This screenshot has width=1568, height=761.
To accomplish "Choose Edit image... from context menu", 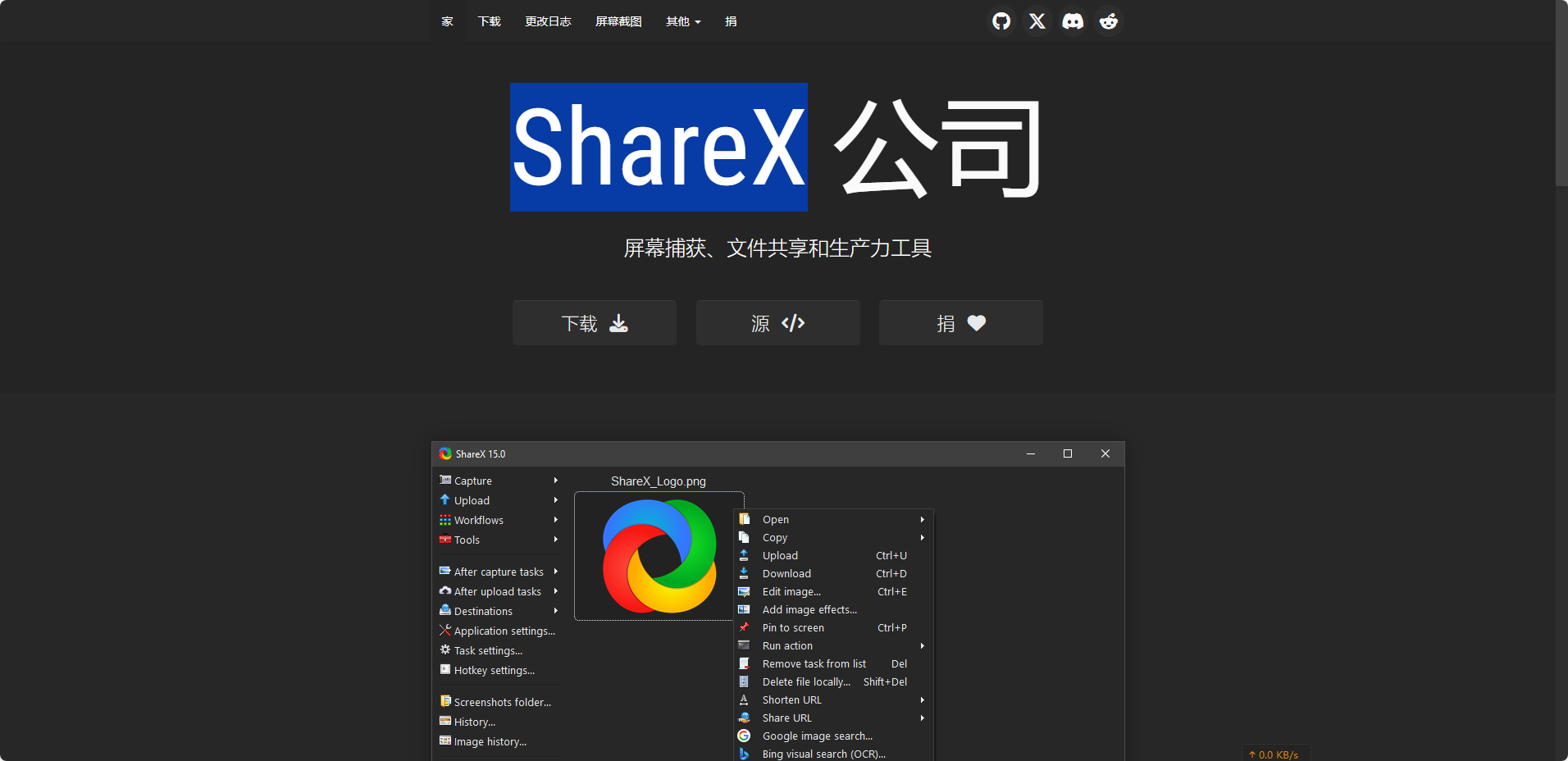I will (791, 592).
